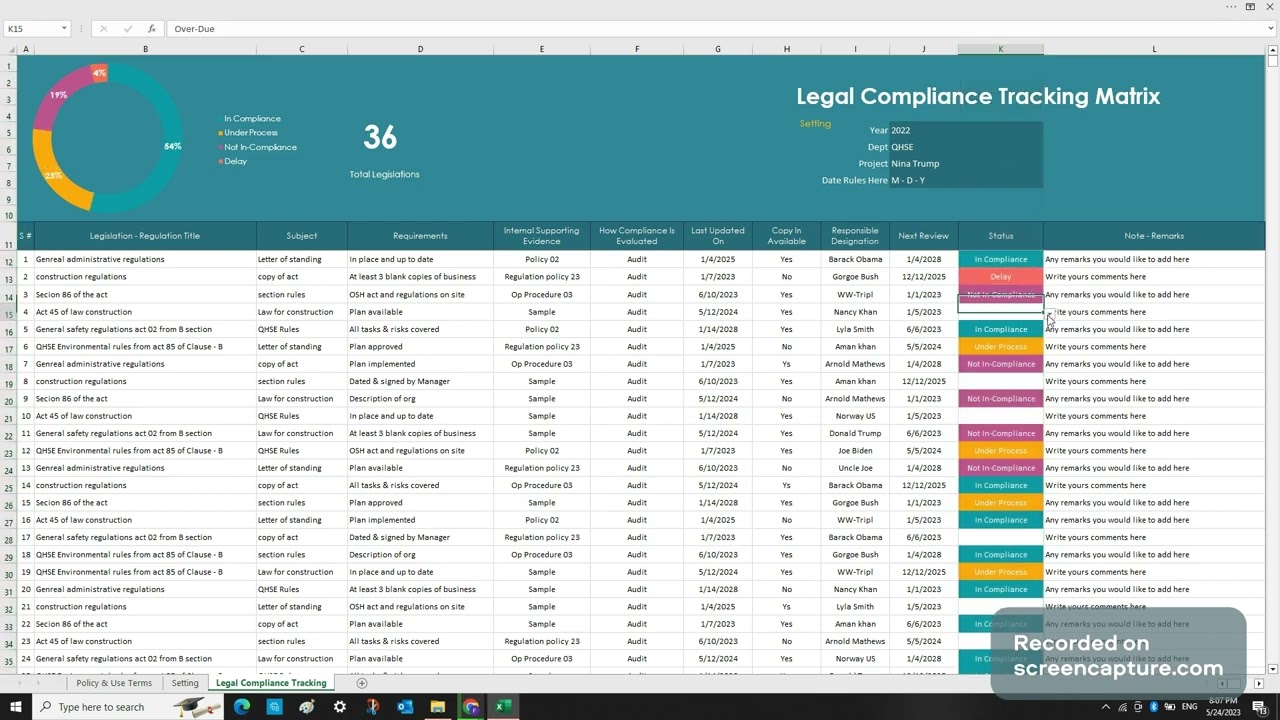The width and height of the screenshot is (1280, 720).
Task: Click the Not In-Compliance legend entry
Action: pos(258,147)
